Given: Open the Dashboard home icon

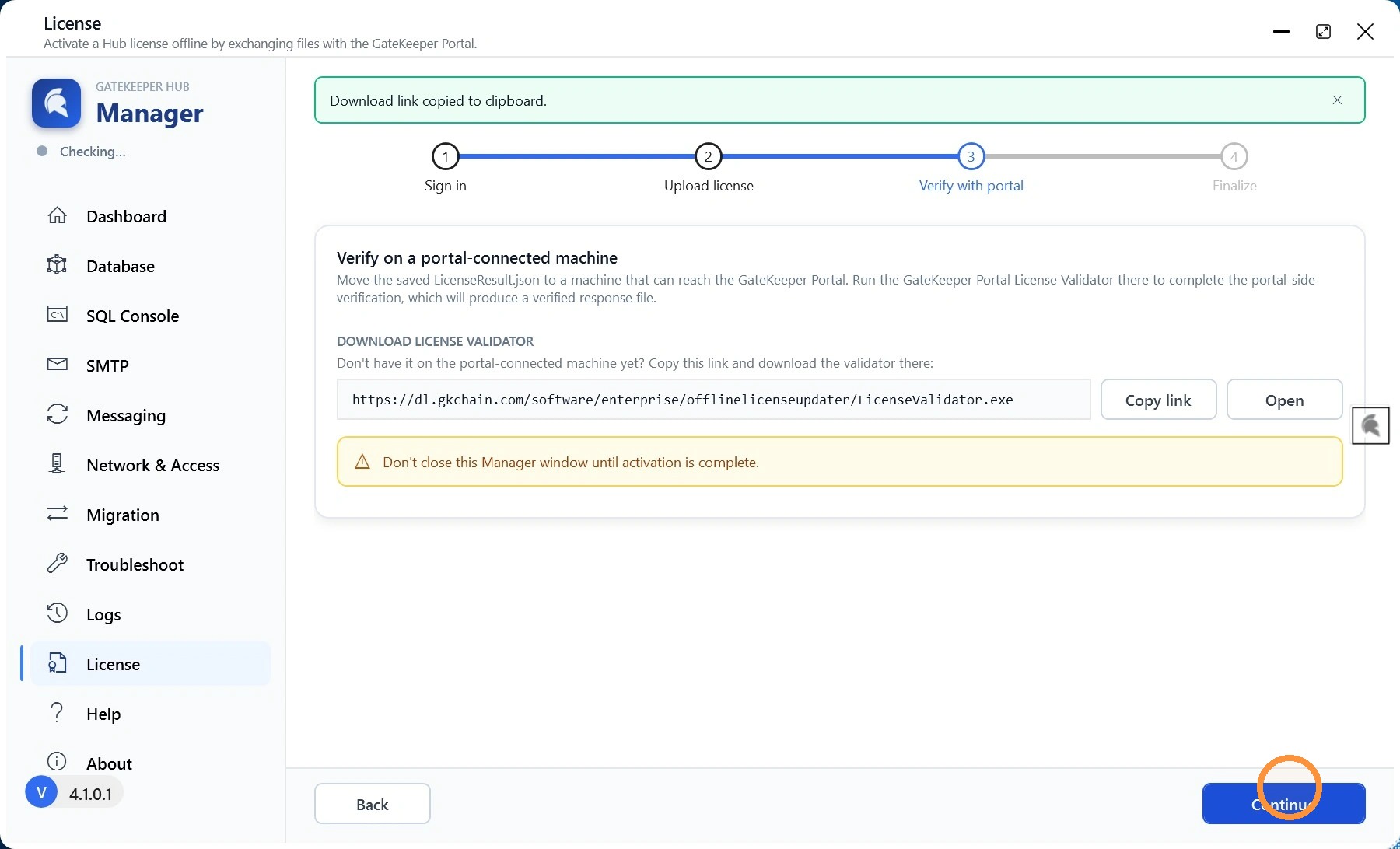Looking at the screenshot, I should pos(58,215).
